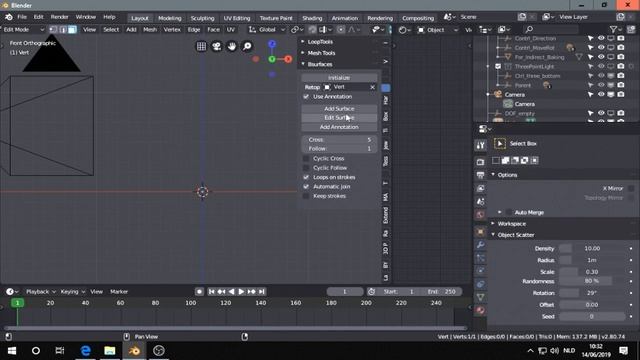Open the outliner filter funnel icon
The image size is (640, 360).
tap(613, 29)
